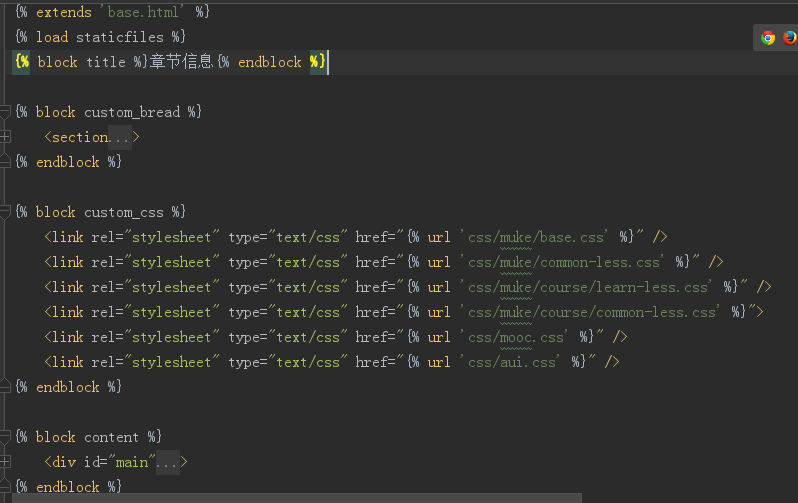
Task: Expand the folded div id main
Action: tap(5, 461)
